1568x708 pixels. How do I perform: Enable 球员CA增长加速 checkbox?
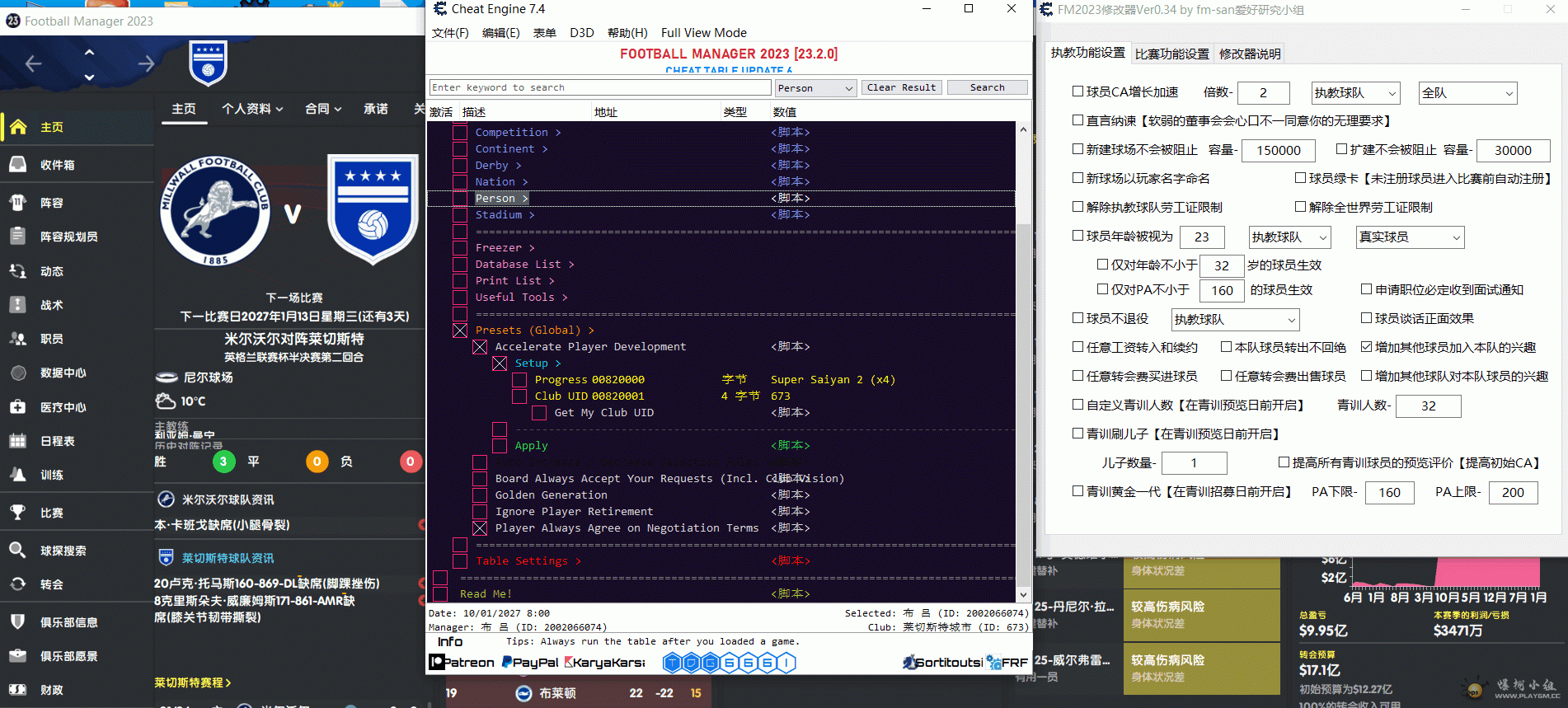point(1077,91)
